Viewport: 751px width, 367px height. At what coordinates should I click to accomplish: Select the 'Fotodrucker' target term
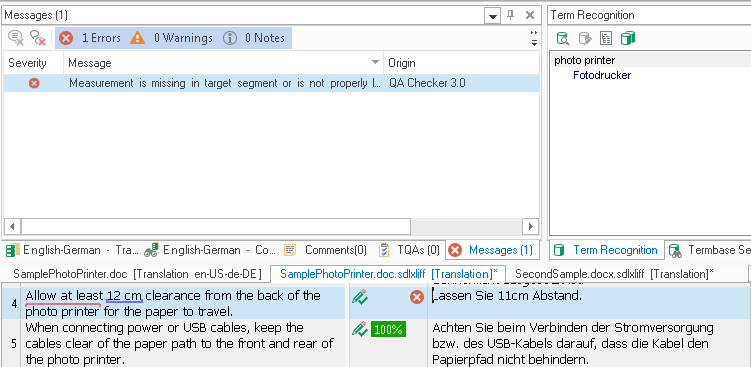[x=602, y=75]
